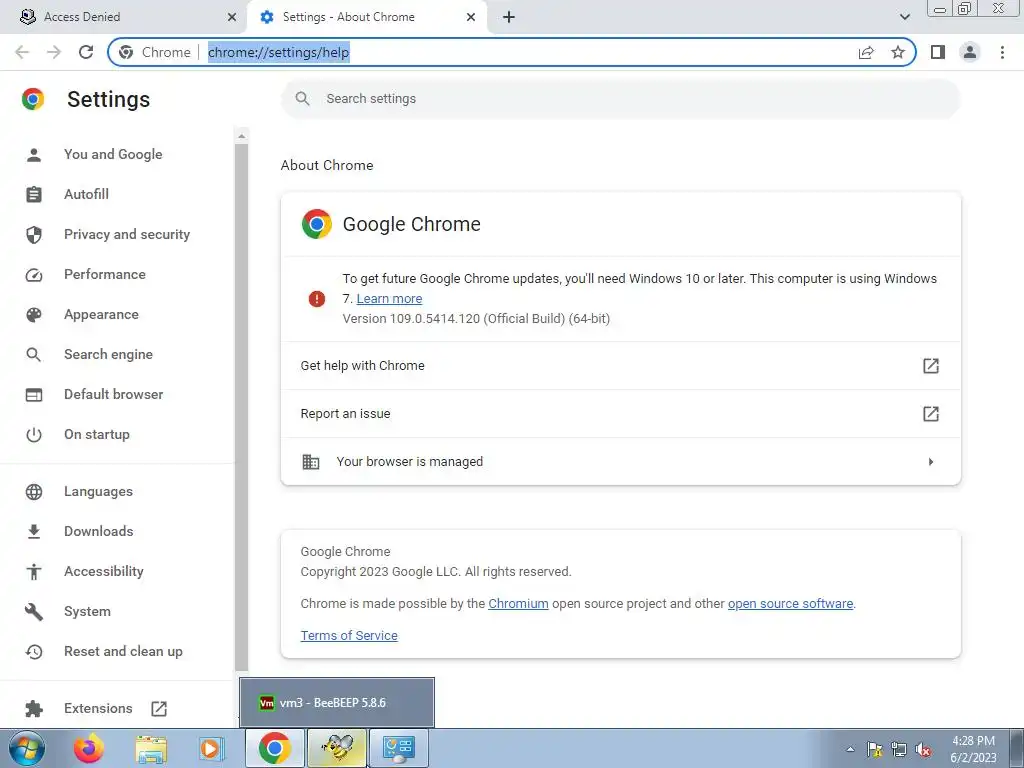Click the Accessibility figure icon
1024x768 pixels.
(34, 572)
